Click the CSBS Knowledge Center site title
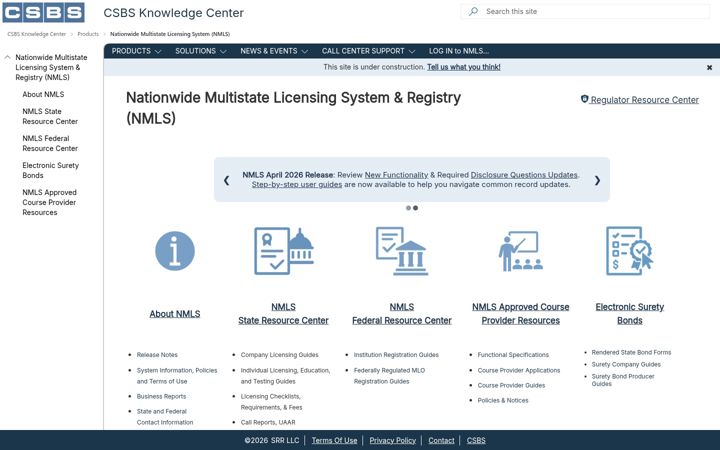The image size is (720, 450). pos(174,13)
